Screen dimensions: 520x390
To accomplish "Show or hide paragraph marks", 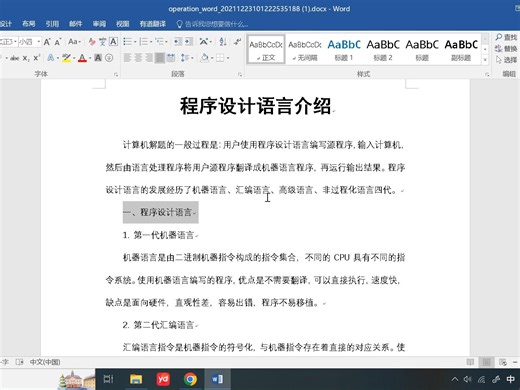I will point(237,42).
